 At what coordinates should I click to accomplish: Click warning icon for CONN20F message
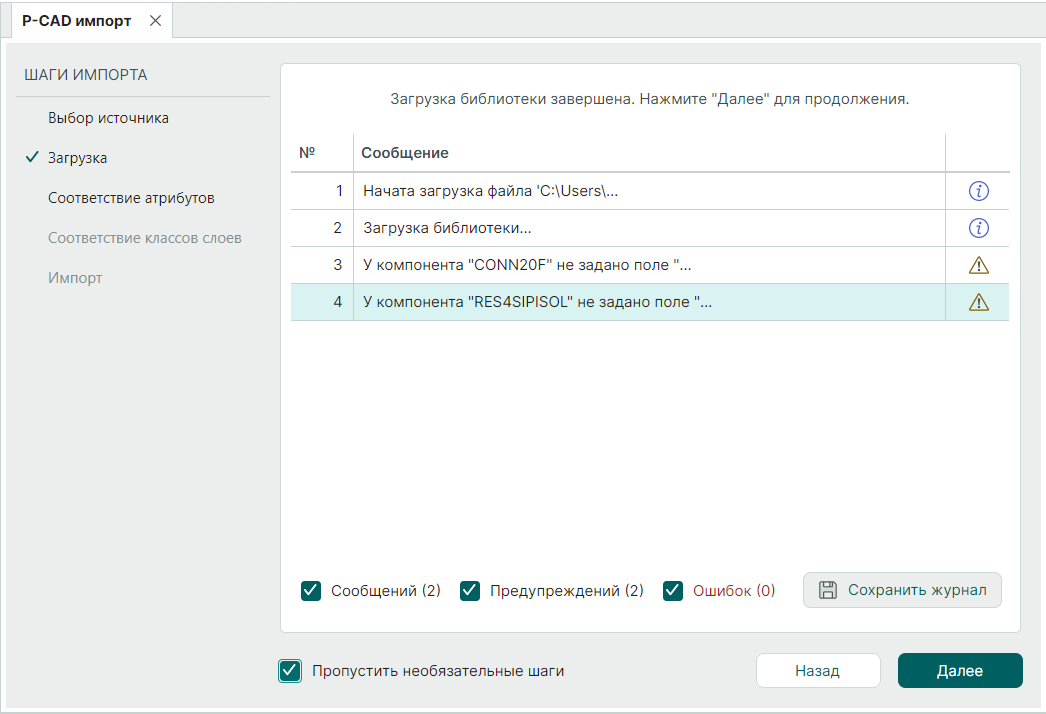click(978, 265)
